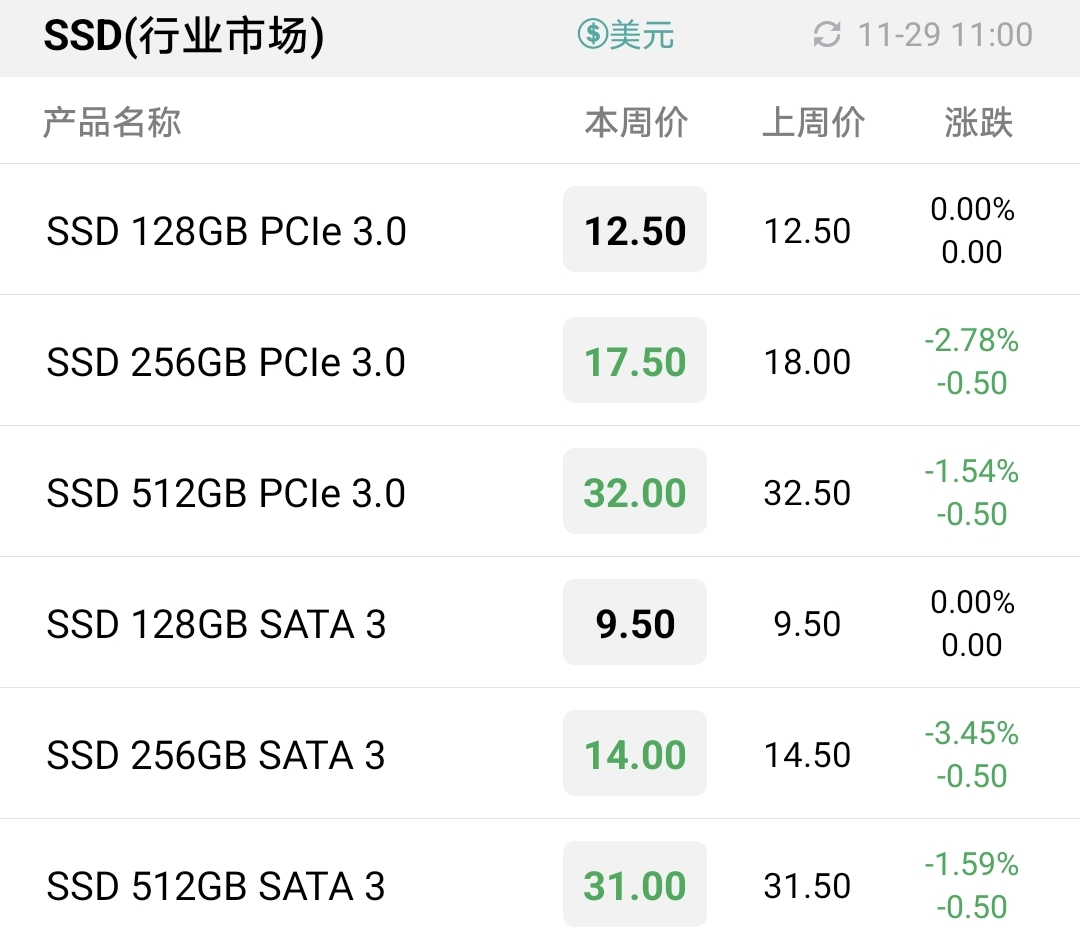Open the SSD 256GB SATA 3 row

[540, 753]
